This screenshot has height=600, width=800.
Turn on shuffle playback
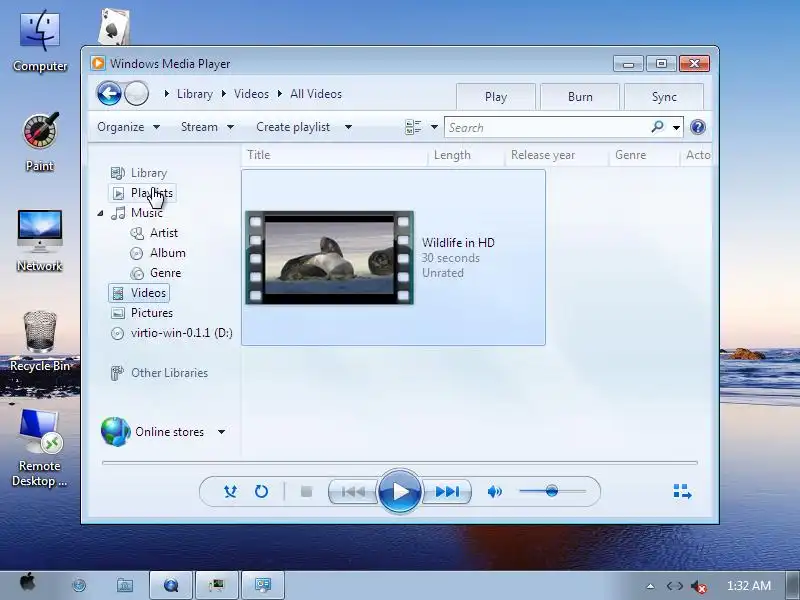(x=230, y=491)
